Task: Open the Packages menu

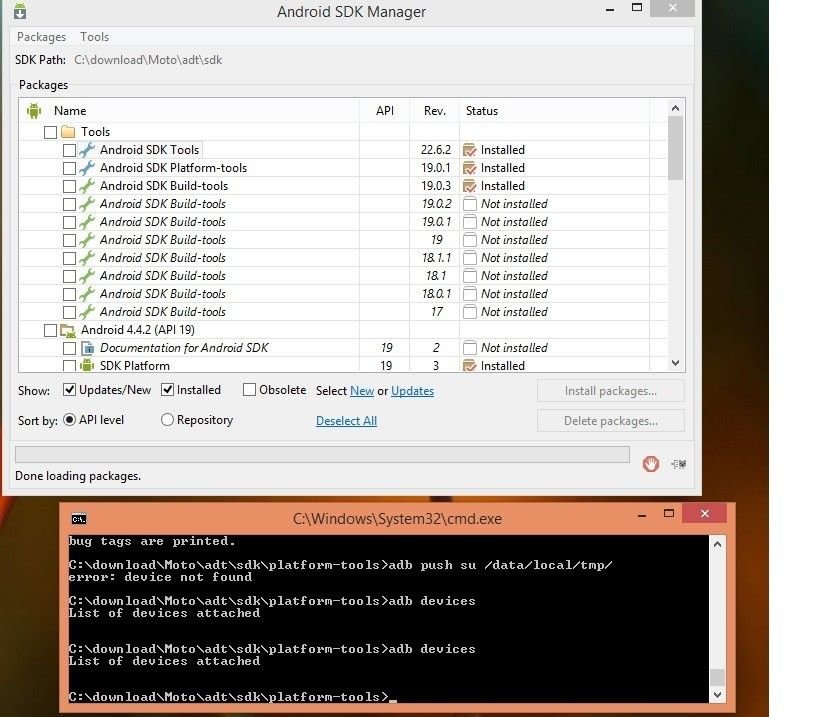Action: coord(41,37)
